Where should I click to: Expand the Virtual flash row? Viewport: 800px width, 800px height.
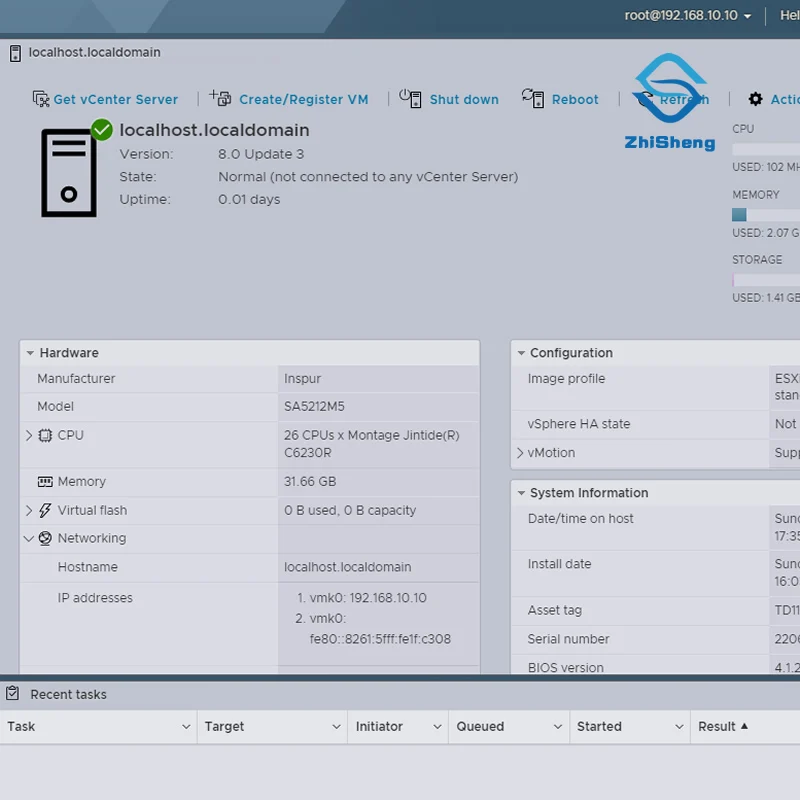[29, 511]
